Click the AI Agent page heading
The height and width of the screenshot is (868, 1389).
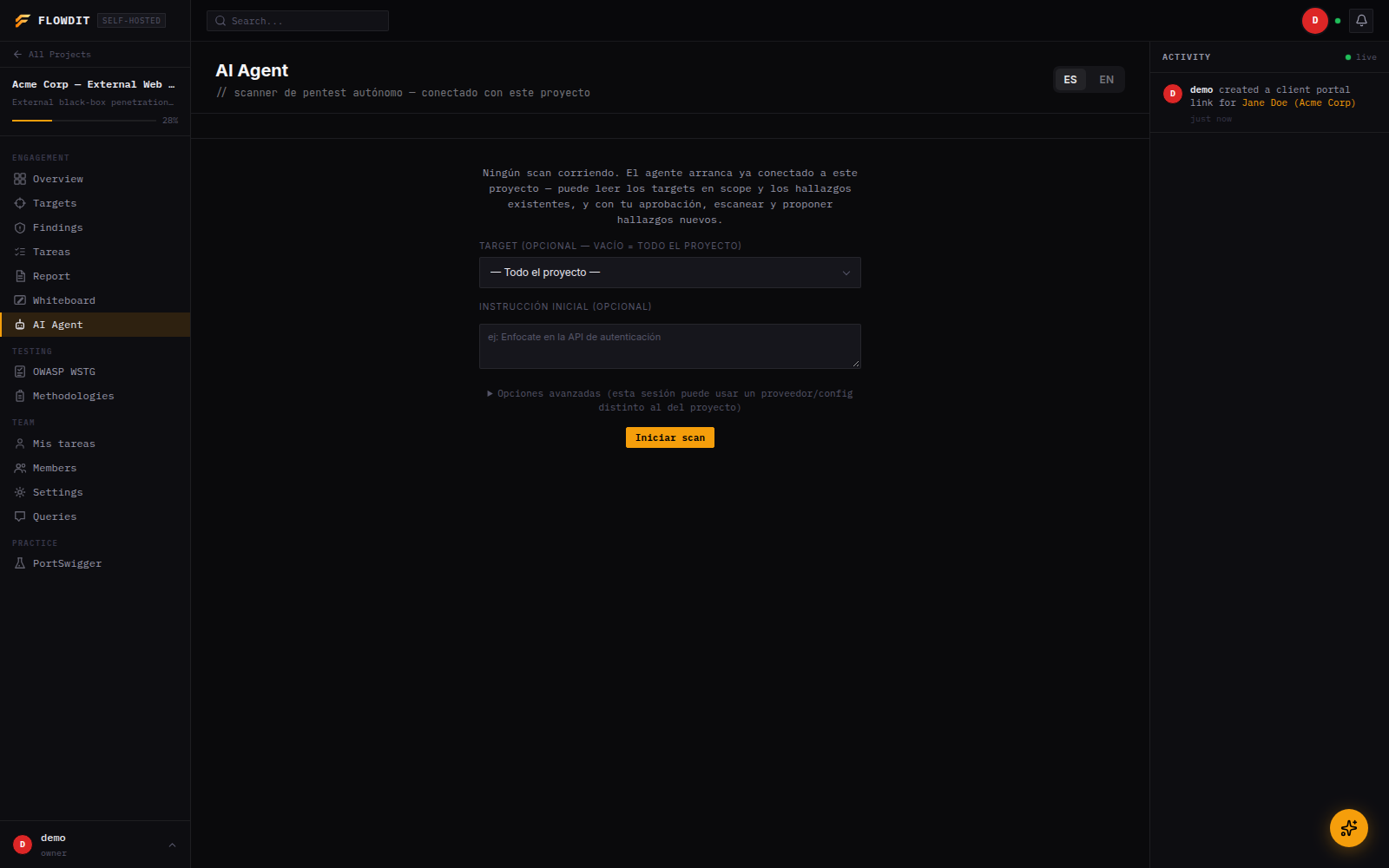pyautogui.click(x=252, y=70)
